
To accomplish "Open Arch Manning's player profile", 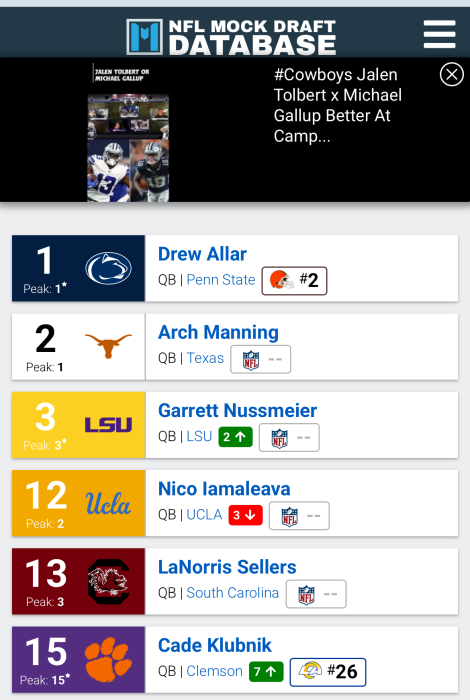I will [x=218, y=332].
